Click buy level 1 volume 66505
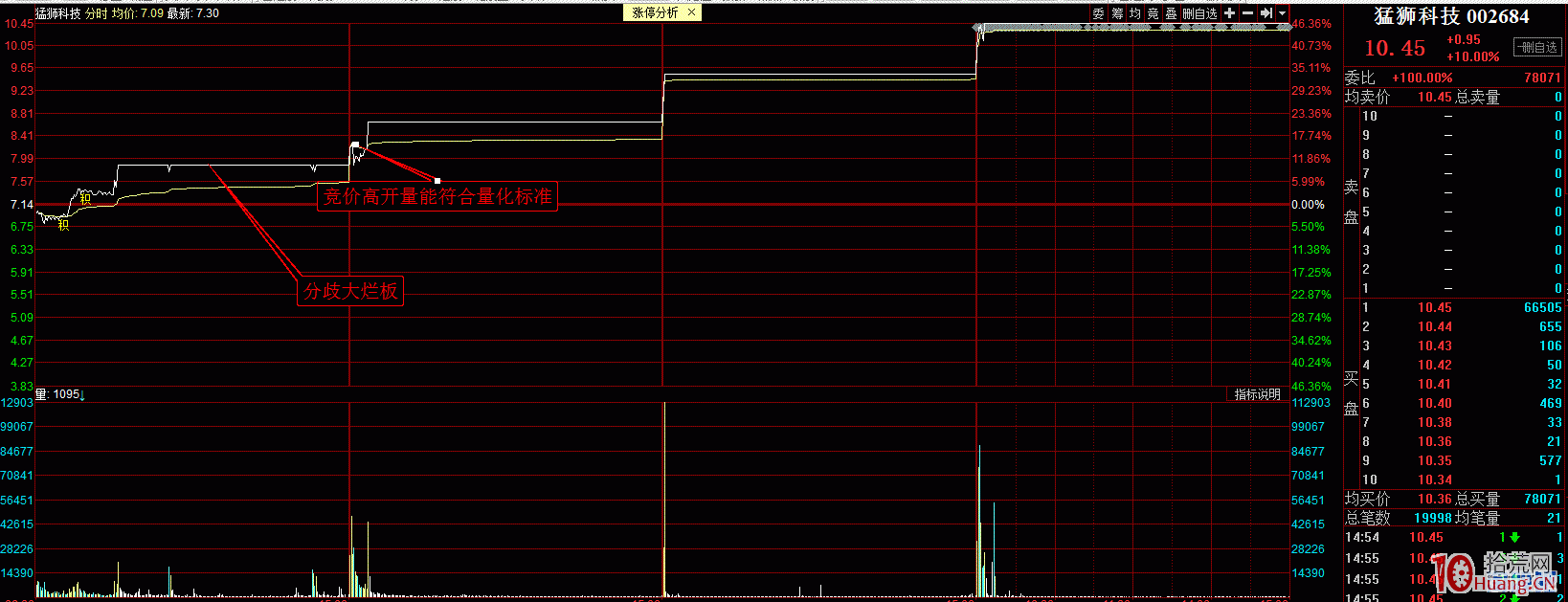 1542,307
